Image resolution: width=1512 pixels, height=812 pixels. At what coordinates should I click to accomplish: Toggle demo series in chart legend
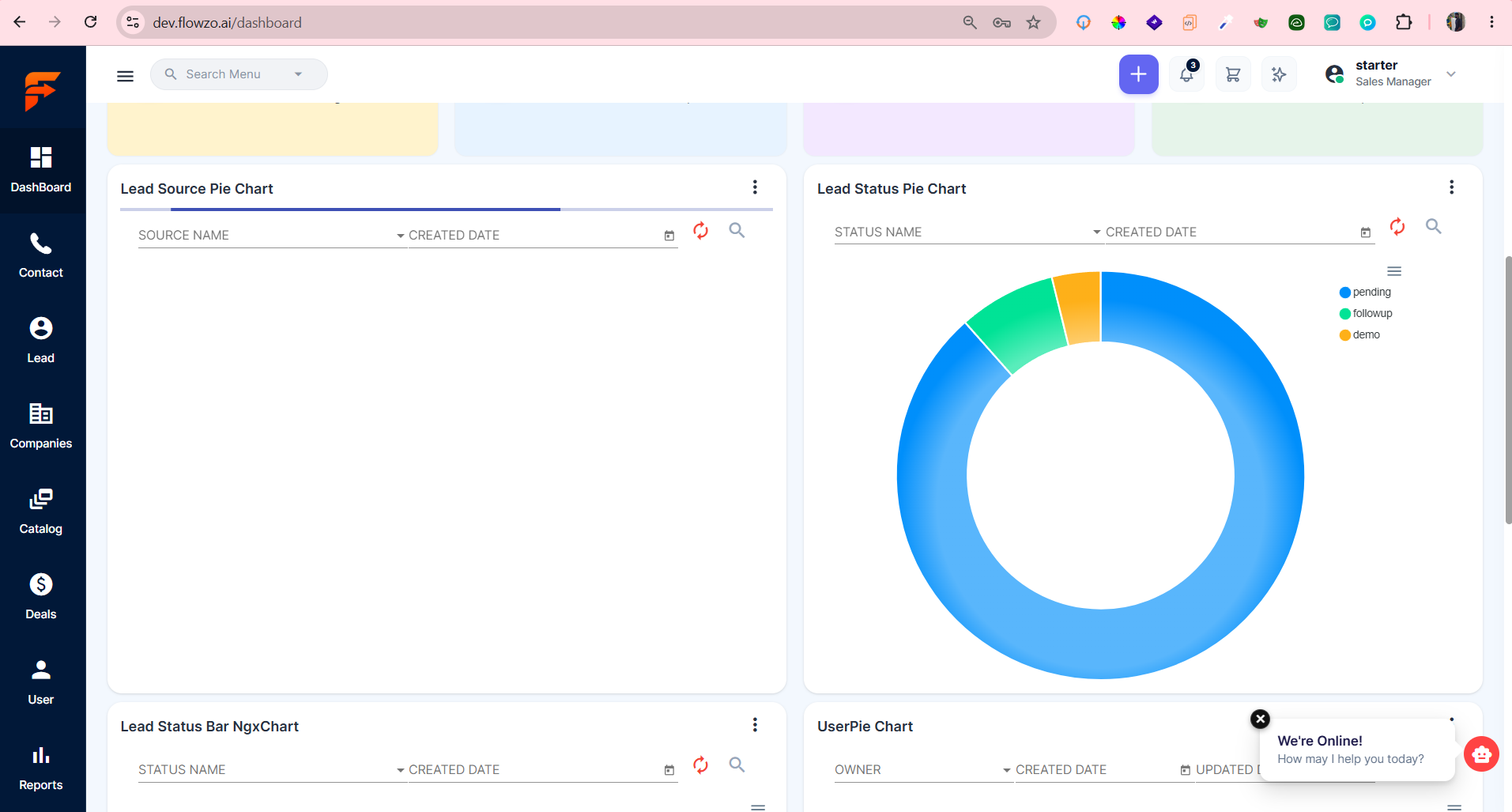click(1359, 335)
